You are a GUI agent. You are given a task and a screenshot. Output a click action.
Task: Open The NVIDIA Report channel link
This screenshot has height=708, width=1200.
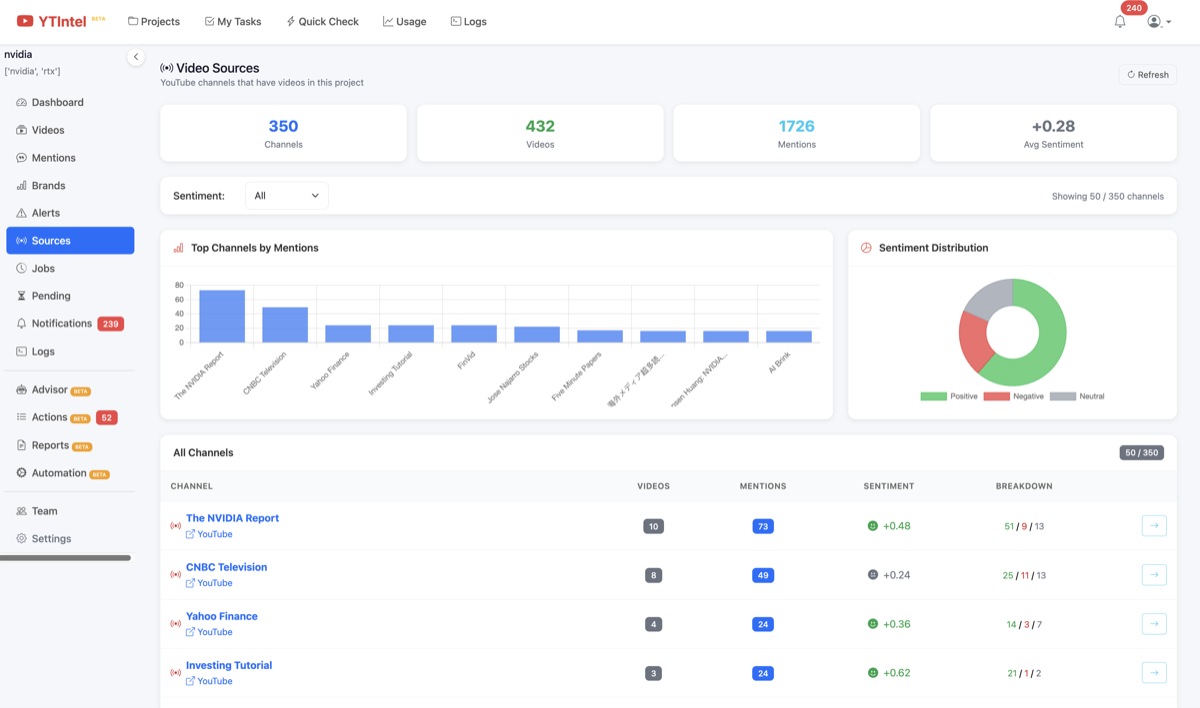pos(232,518)
